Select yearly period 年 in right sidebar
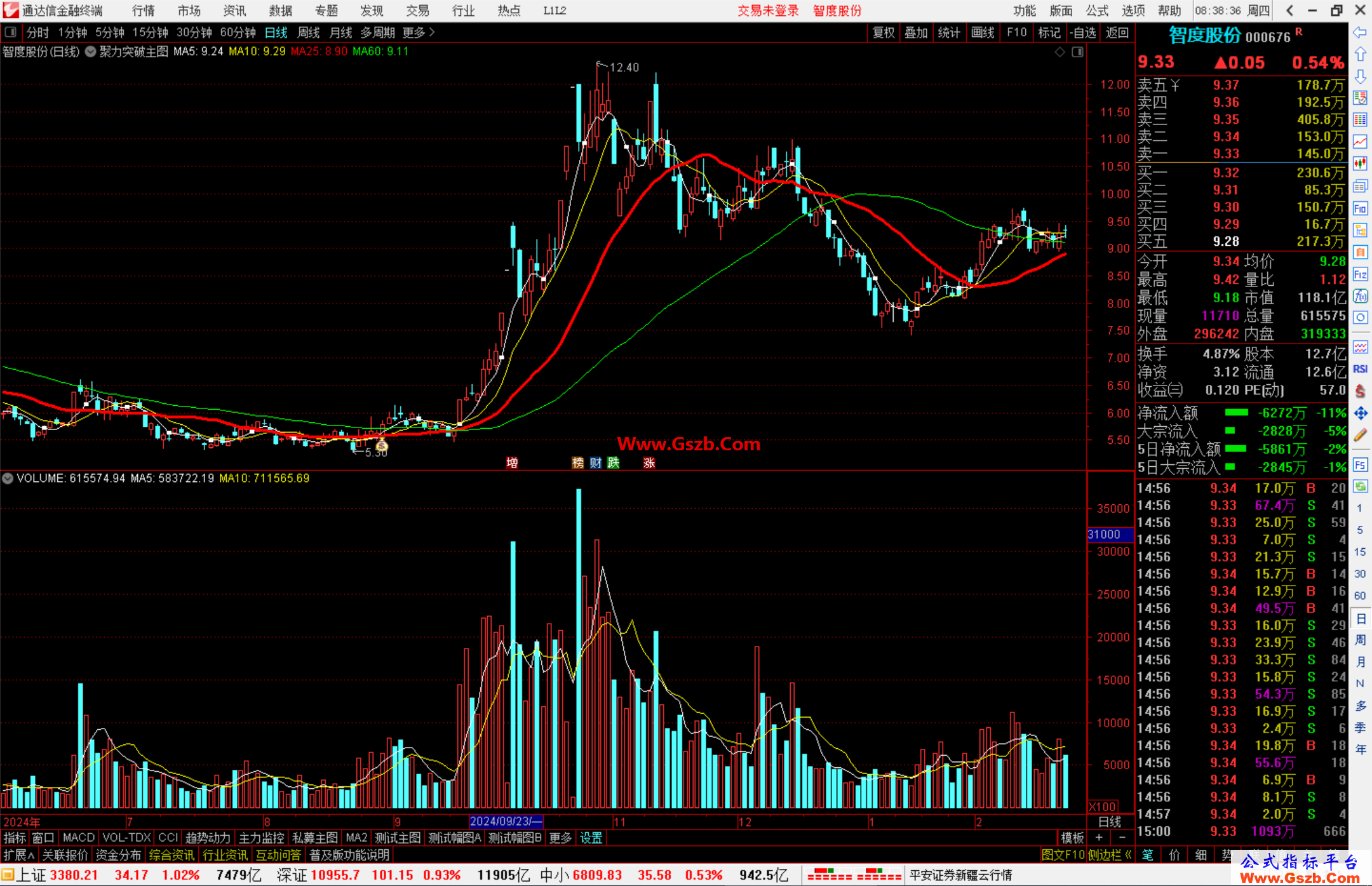The image size is (1372, 886). [x=1360, y=749]
